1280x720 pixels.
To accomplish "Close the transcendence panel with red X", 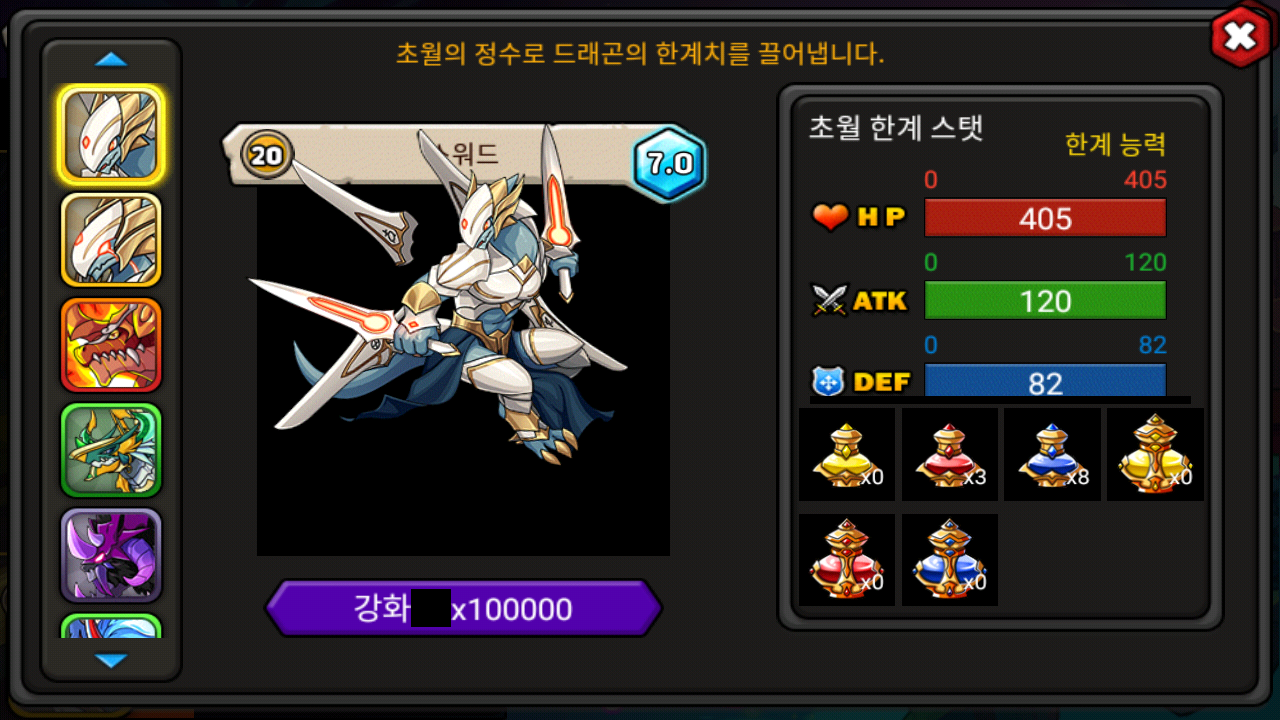I will tap(1240, 37).
